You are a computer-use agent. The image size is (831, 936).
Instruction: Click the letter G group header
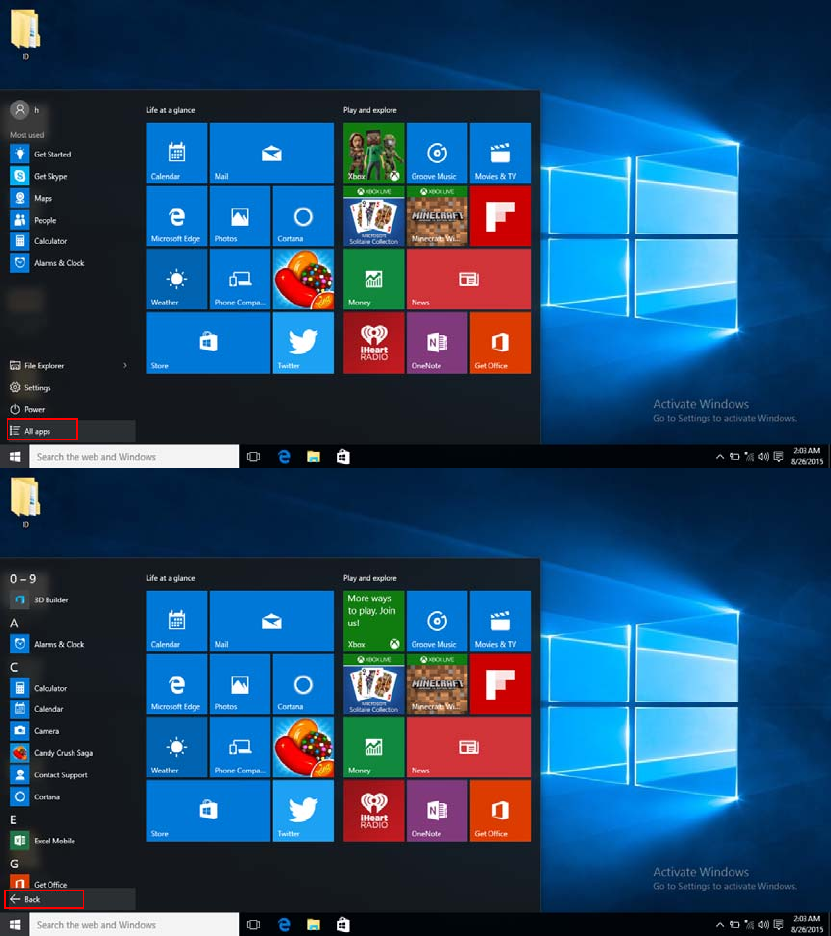click(14, 864)
